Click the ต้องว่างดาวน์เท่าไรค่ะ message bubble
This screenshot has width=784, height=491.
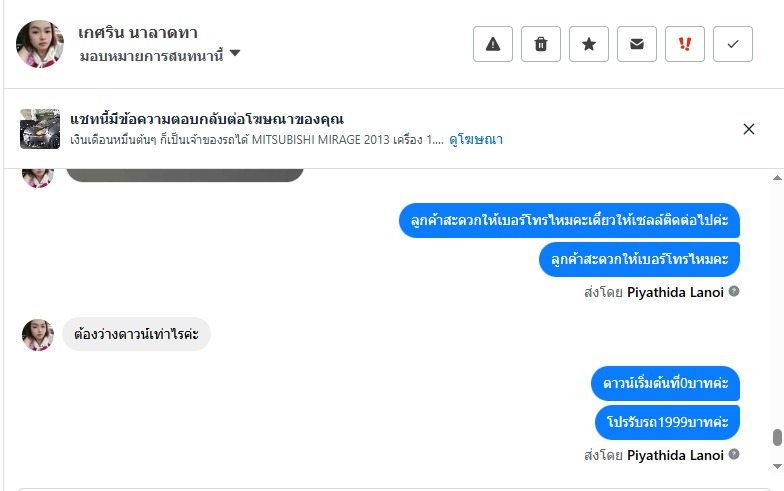136,334
